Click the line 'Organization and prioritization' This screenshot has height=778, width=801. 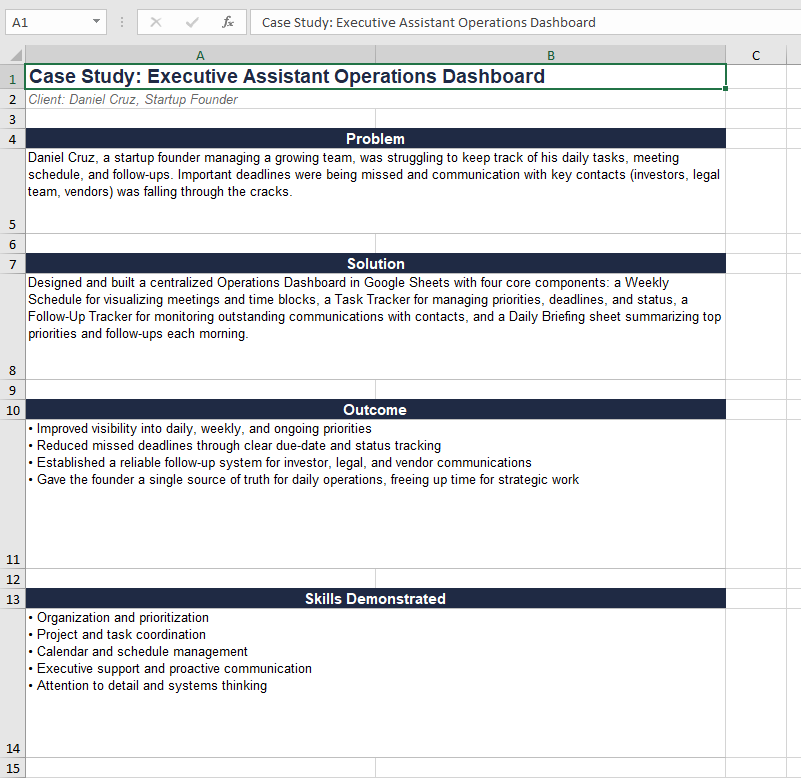tap(119, 618)
